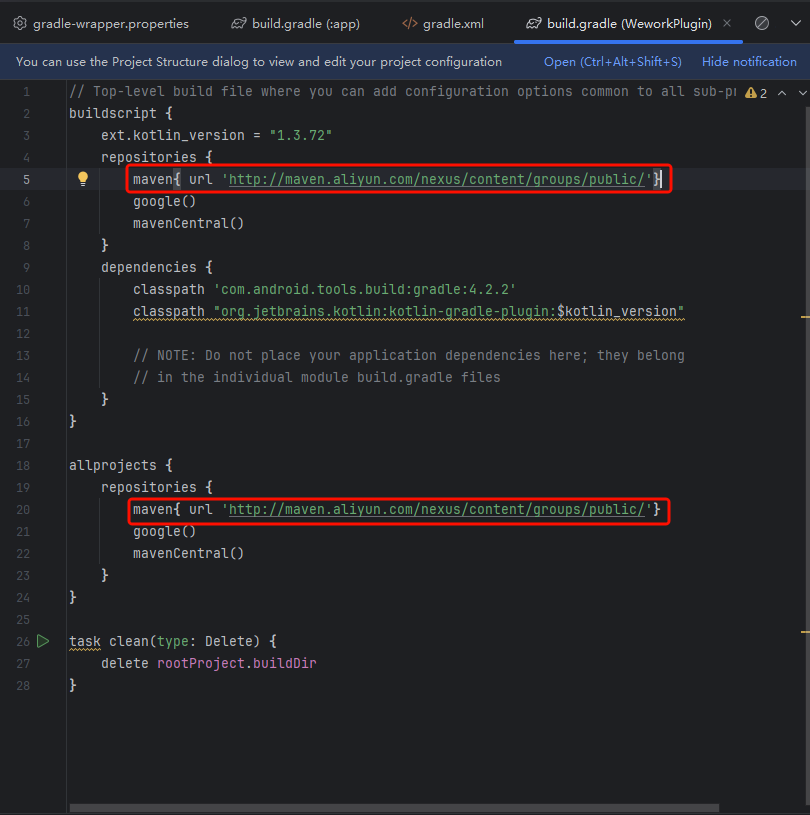Open Project Structure via the Open (Ctrl+Alt+Shift+S) link
The height and width of the screenshot is (815, 810).
click(612, 62)
